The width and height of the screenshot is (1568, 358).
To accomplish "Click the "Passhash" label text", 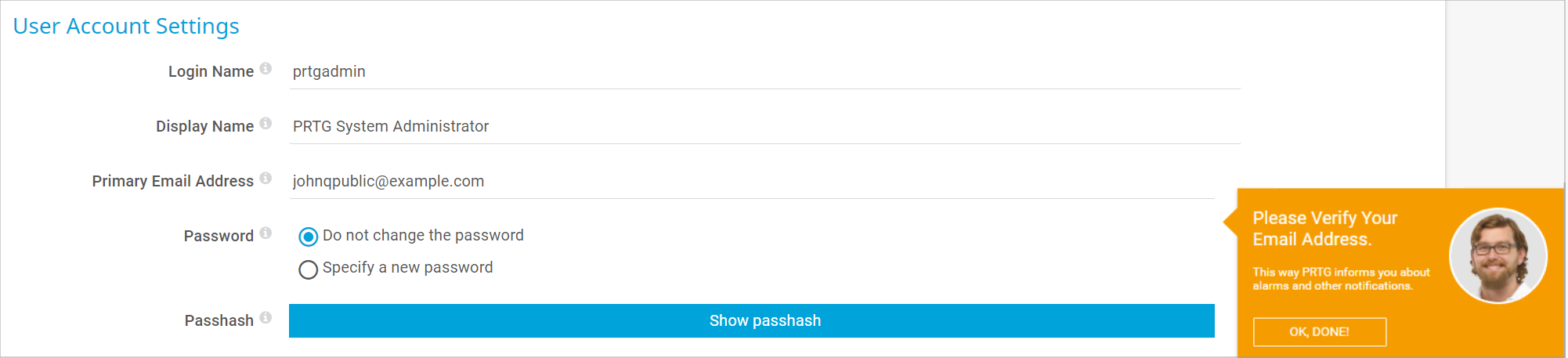I will click(x=219, y=321).
